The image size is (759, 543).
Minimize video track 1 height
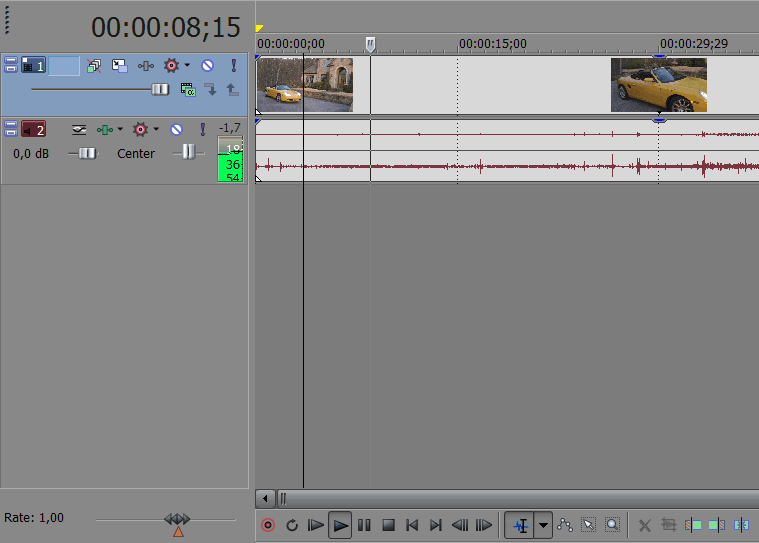pos(11,60)
